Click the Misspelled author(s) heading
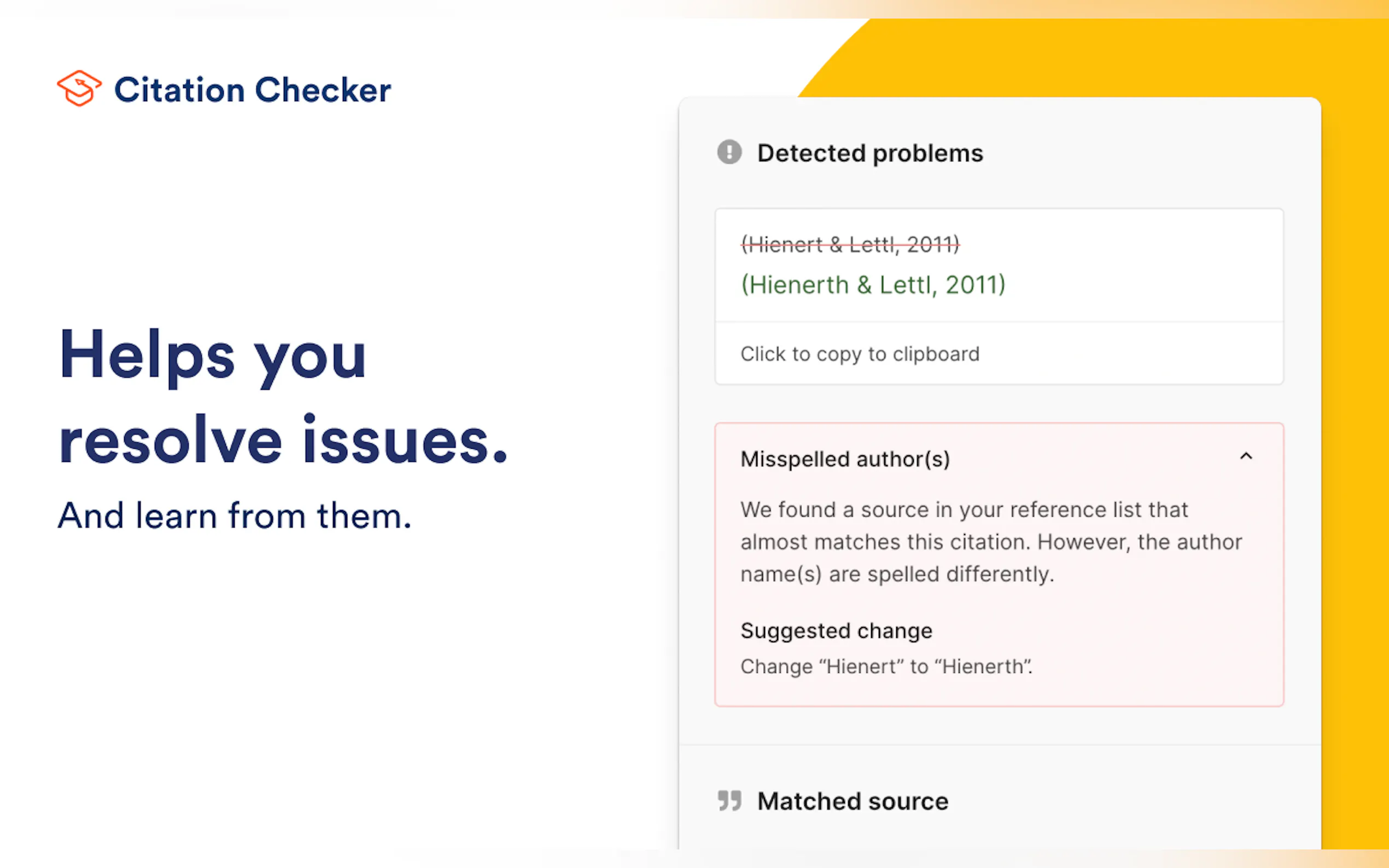The height and width of the screenshot is (868, 1389). click(x=845, y=459)
